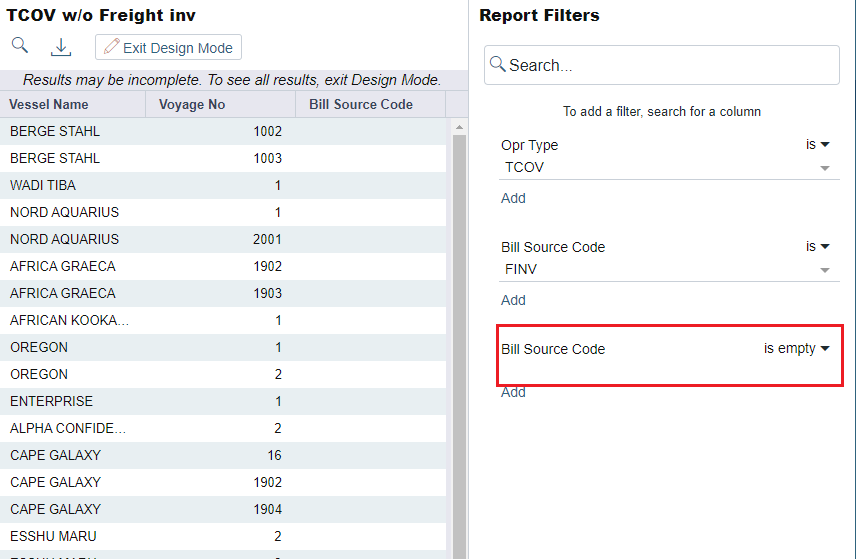856x559 pixels.
Task: Sort by Vessel Name column header
Action: [x=49, y=104]
